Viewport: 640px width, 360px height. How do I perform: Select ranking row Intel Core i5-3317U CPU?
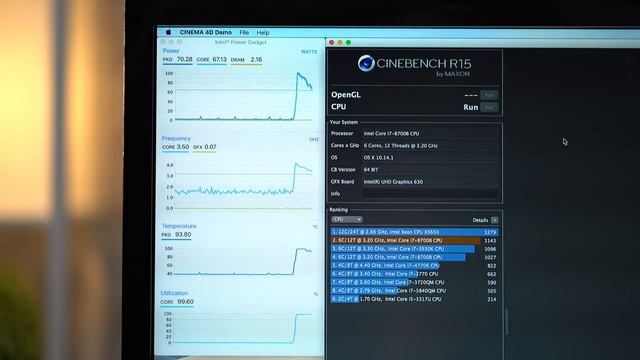coord(414,299)
